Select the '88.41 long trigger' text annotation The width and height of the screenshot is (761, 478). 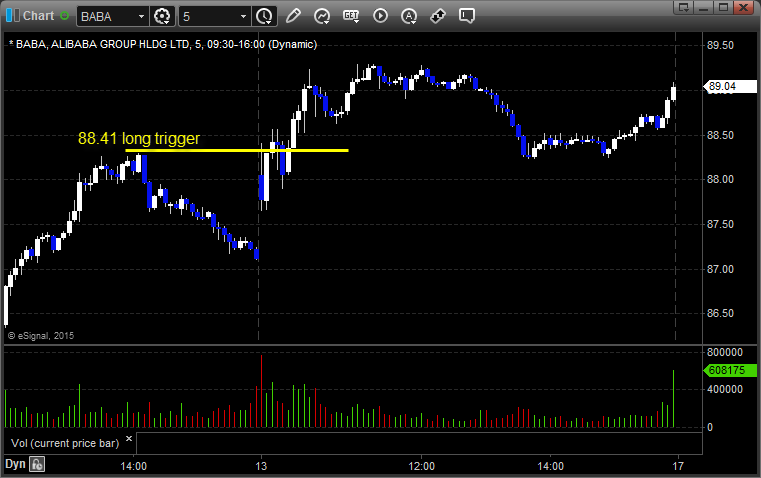139,138
